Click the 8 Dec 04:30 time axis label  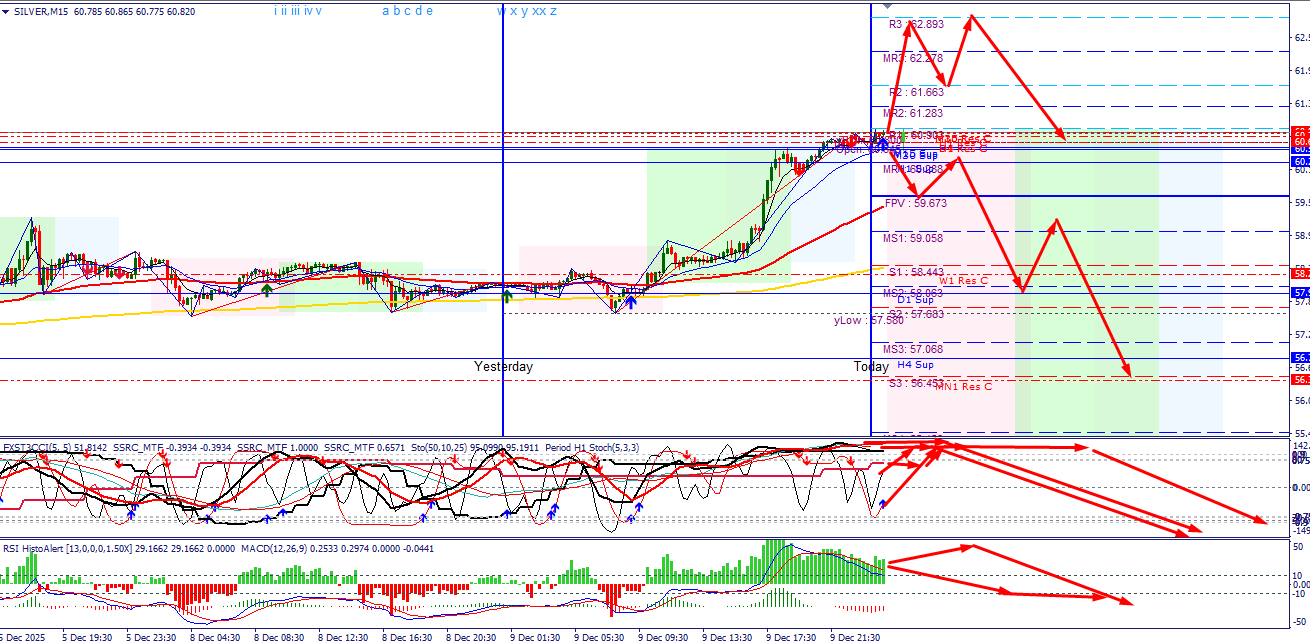pyautogui.click(x=215, y=636)
